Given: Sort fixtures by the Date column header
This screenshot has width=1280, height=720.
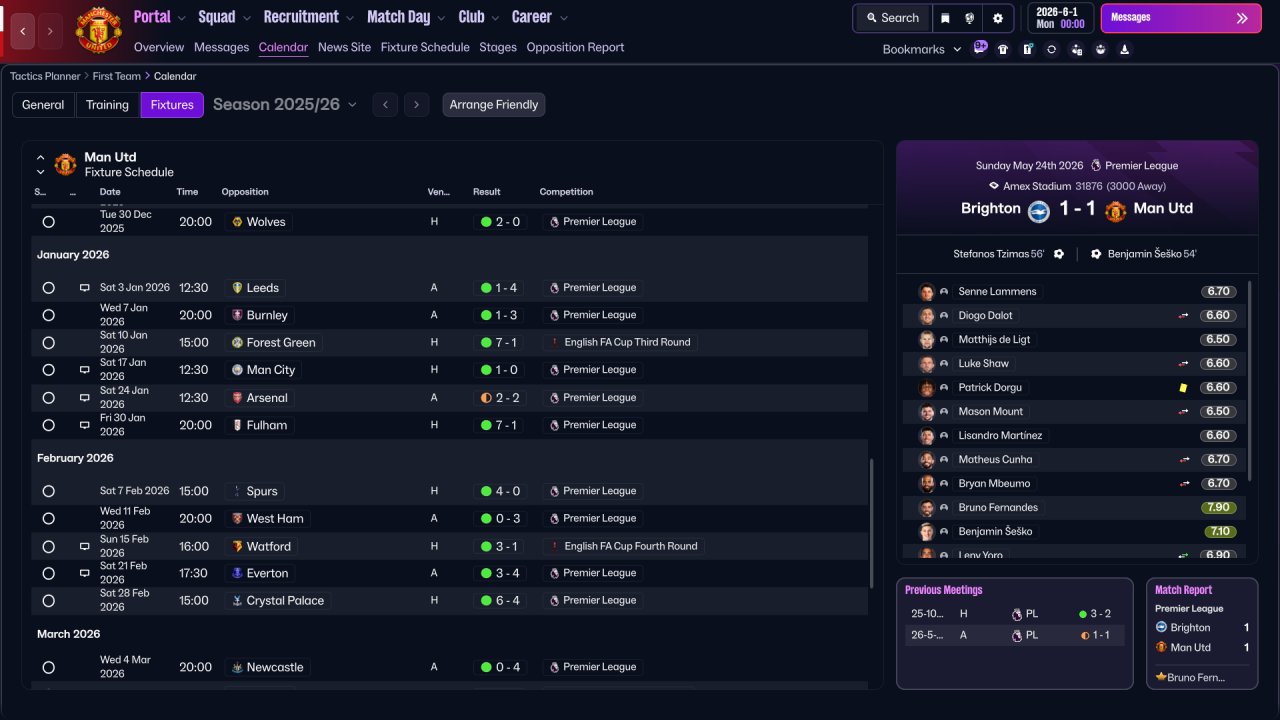Looking at the screenshot, I should [110, 192].
